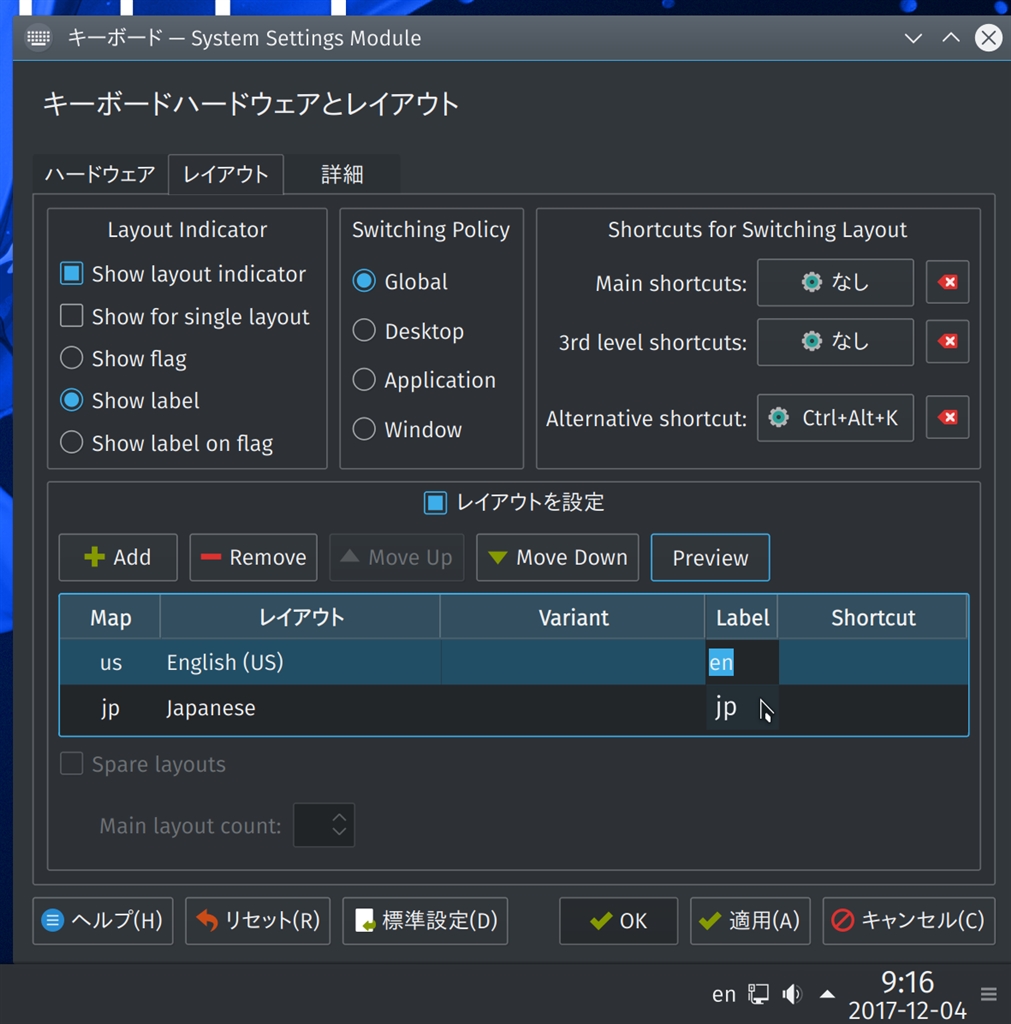Screen dimensions: 1011x1024
Task: Clear the Main shortcuts binding
Action: [947, 282]
